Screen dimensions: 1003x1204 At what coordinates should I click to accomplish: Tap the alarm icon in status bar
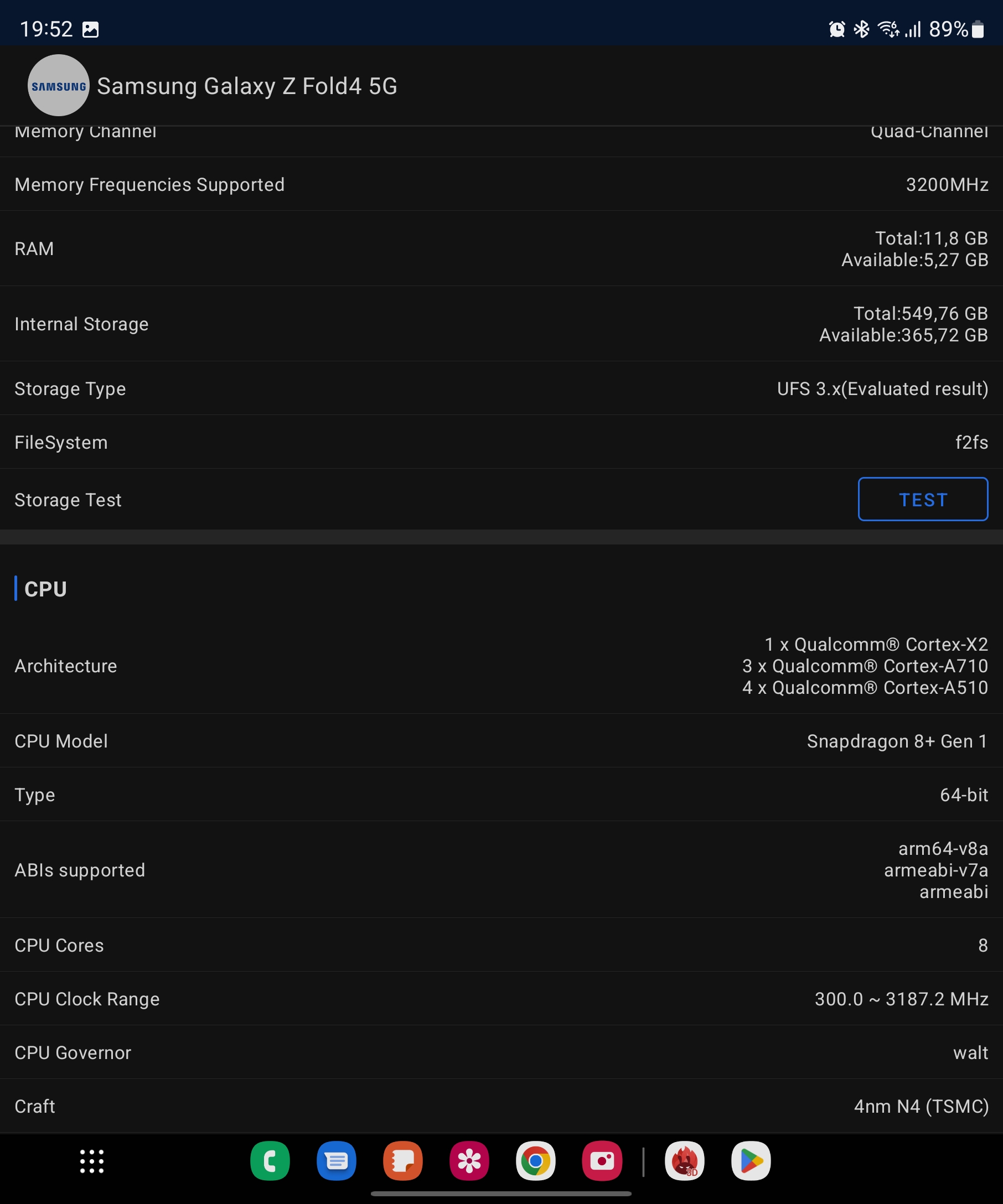tap(837, 29)
